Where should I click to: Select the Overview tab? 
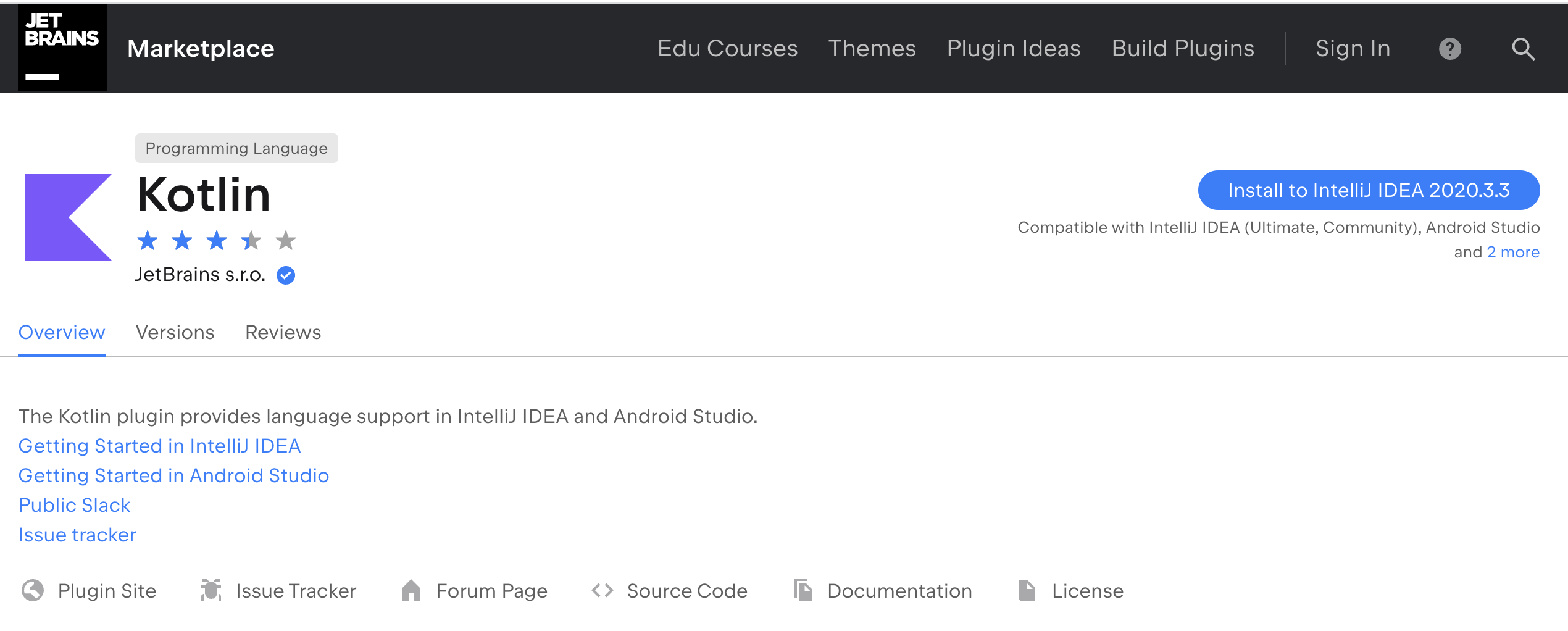point(62,332)
